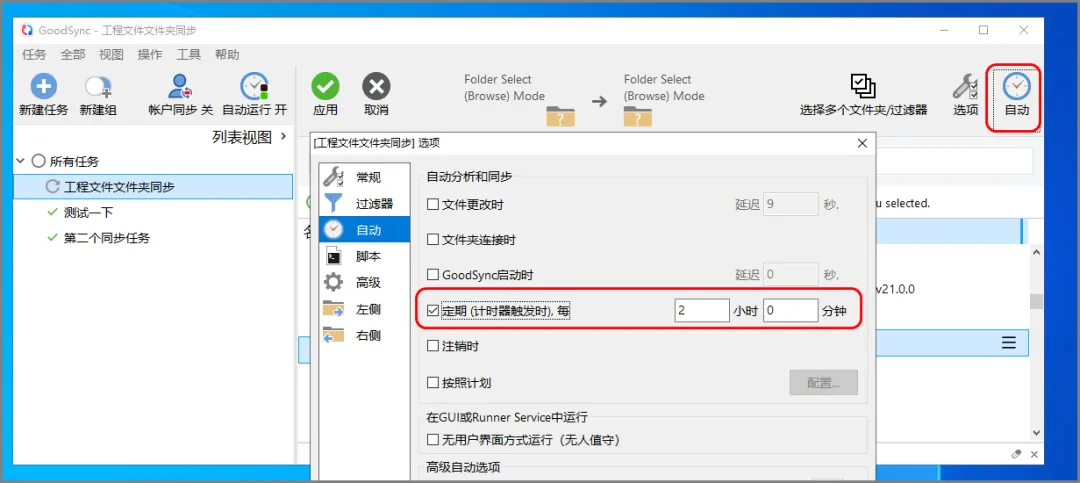Screen dimensions: 1080x483
Task: Enable 文件更改时 checkbox
Action: pos(433,204)
